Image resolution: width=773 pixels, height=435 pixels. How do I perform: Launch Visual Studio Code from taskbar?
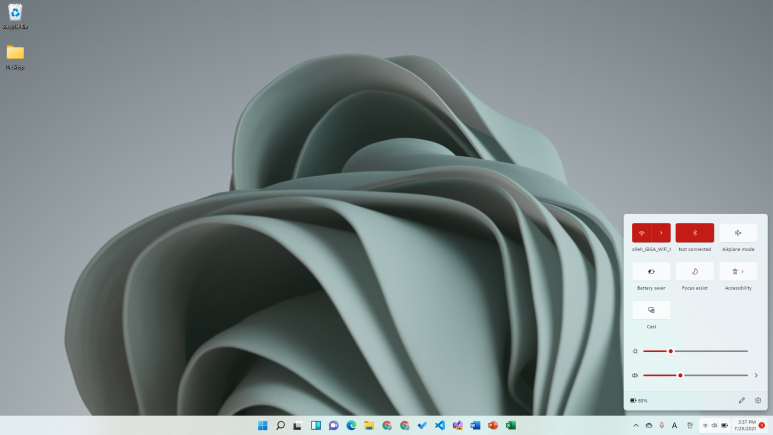[440, 425]
